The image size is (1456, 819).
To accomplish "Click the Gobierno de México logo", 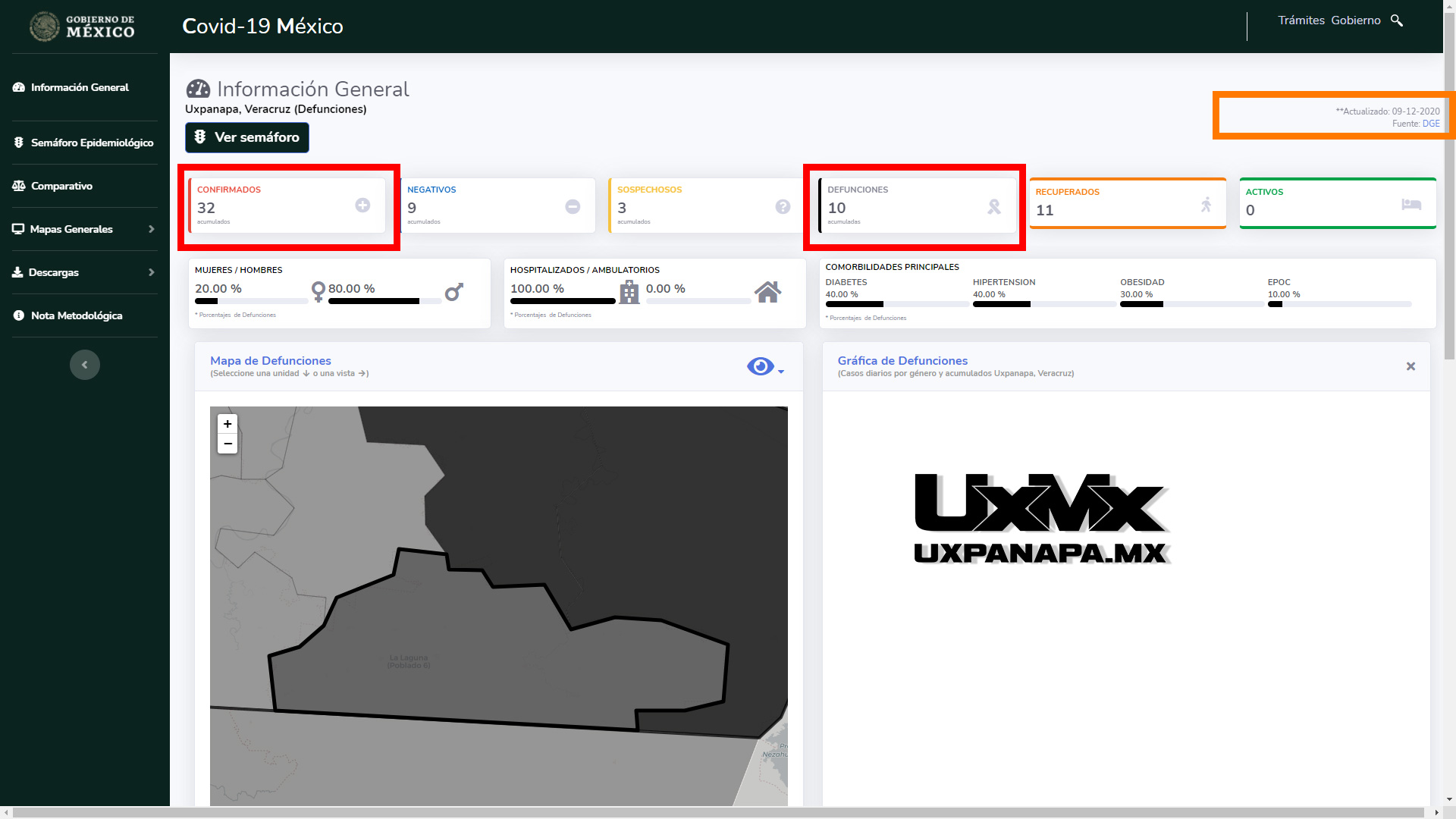I will pos(82,27).
